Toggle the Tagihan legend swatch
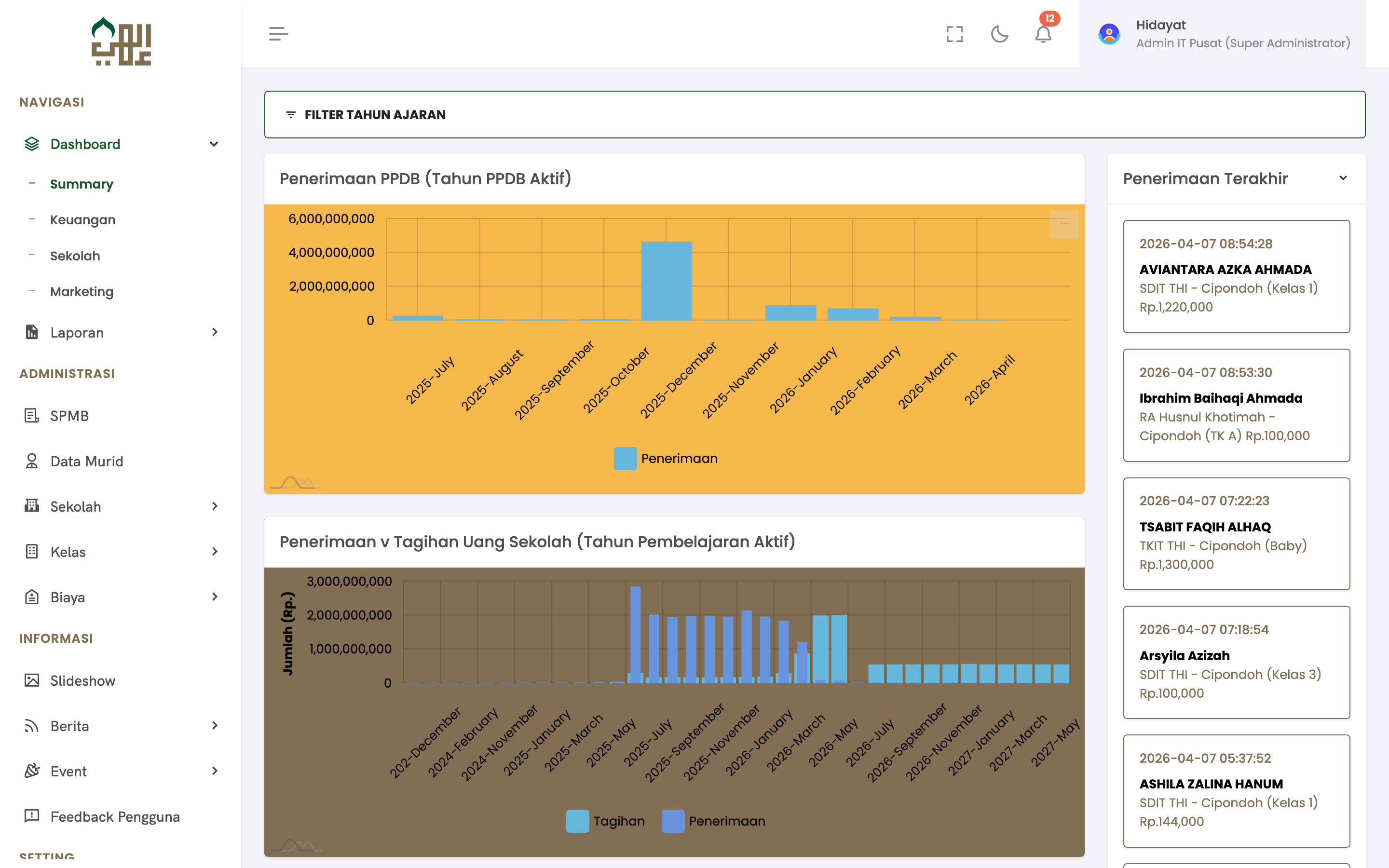The image size is (1389, 868). tap(577, 821)
